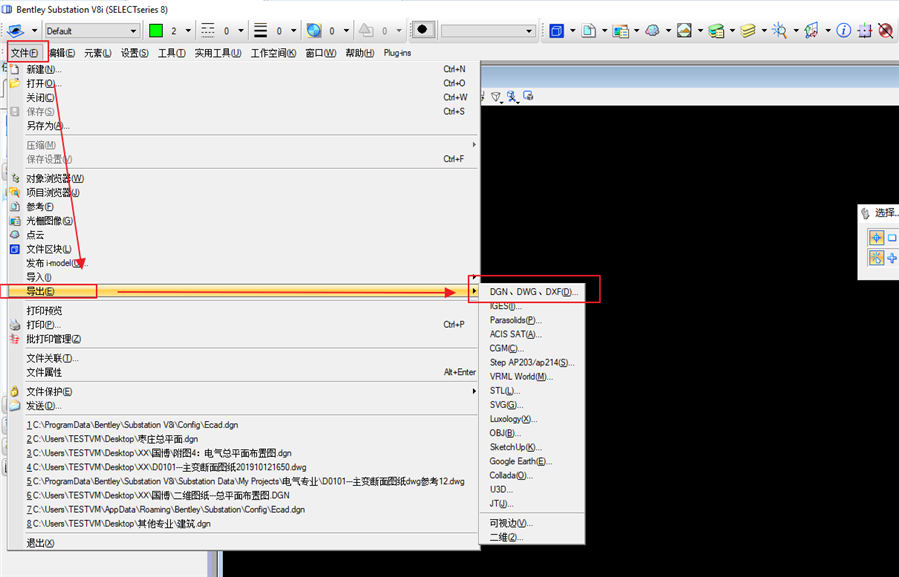Open the 工具(T) menu

171,53
